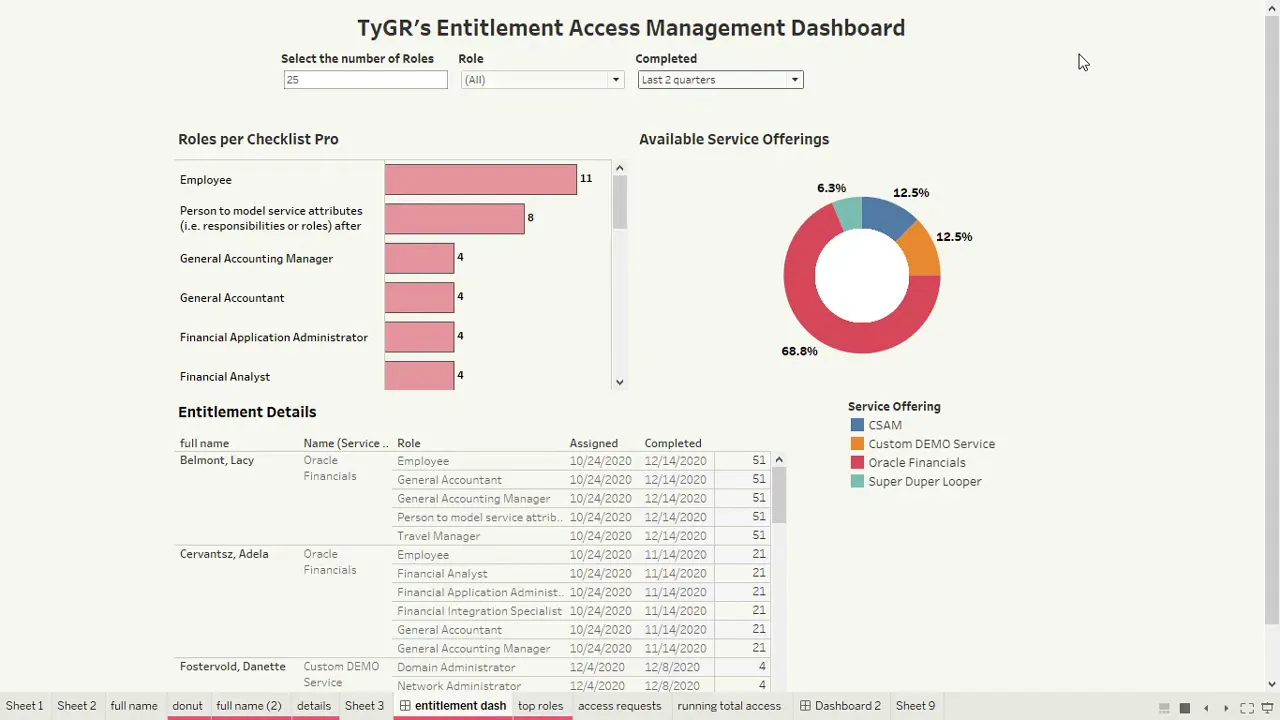The height and width of the screenshot is (720, 1280).
Task: Open the Completed quarters dropdown
Action: [794, 79]
